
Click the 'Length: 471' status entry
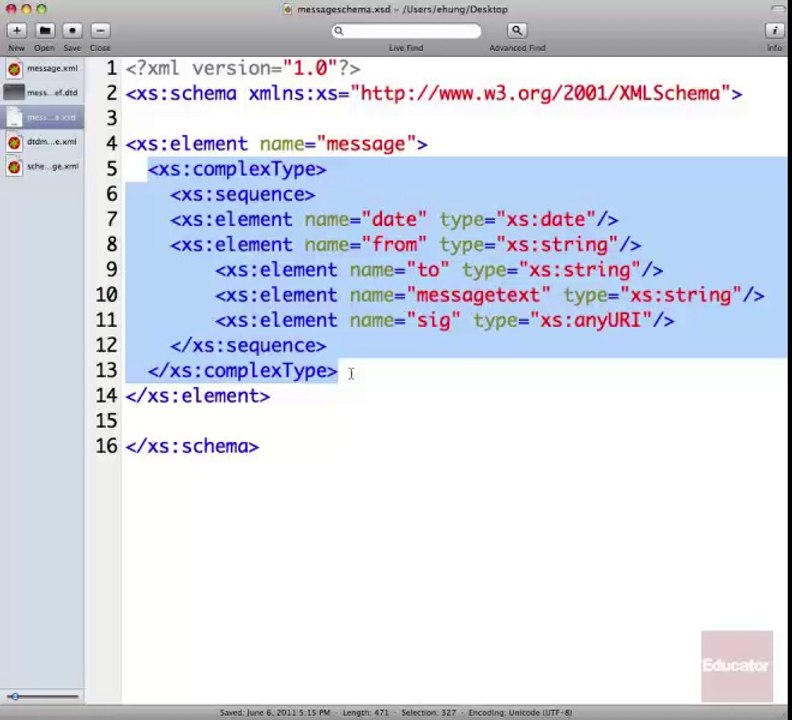tap(366, 712)
